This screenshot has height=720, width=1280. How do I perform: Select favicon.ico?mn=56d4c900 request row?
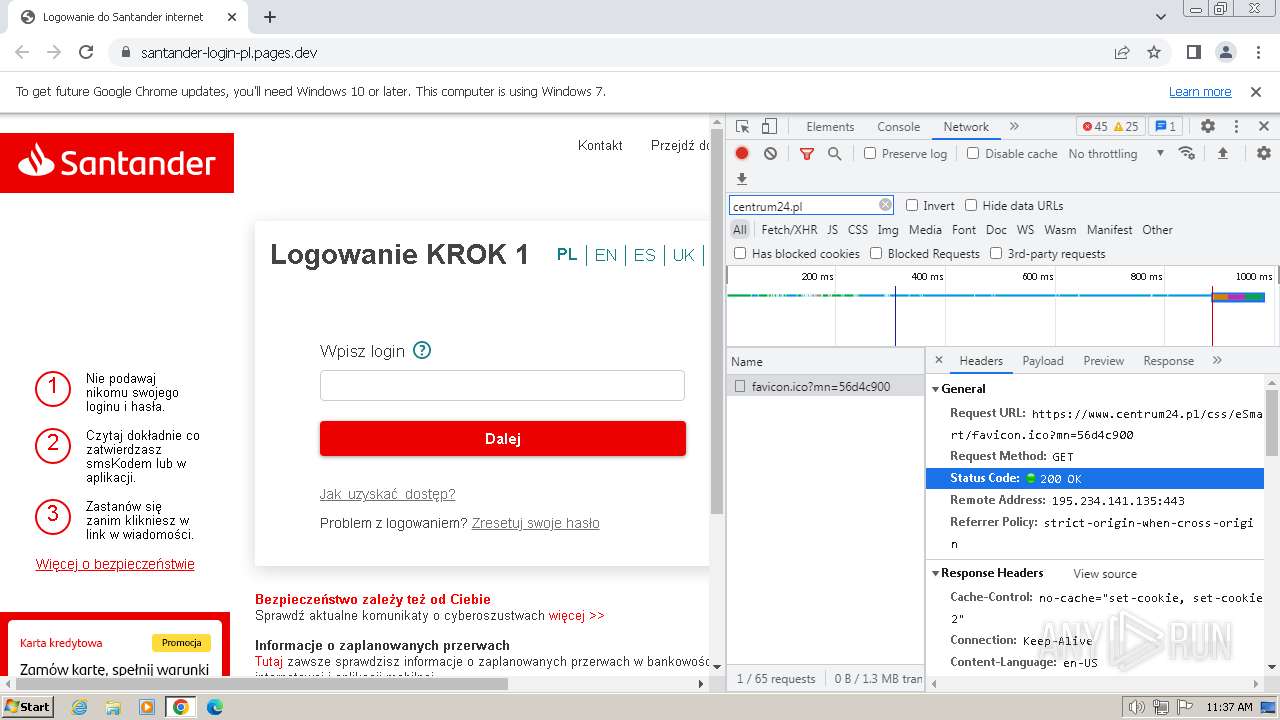pos(825,386)
